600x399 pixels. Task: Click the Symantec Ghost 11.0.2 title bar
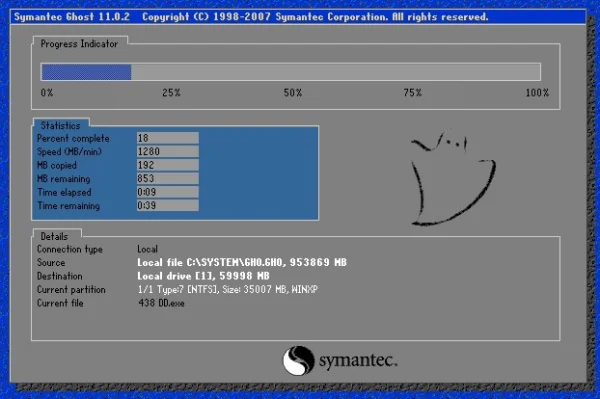pyautogui.click(x=298, y=17)
